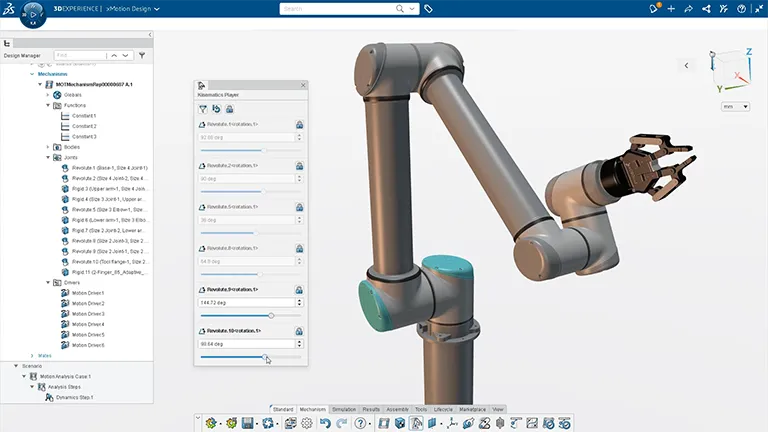
Task: Switch to the Standard tab
Action: (283, 409)
